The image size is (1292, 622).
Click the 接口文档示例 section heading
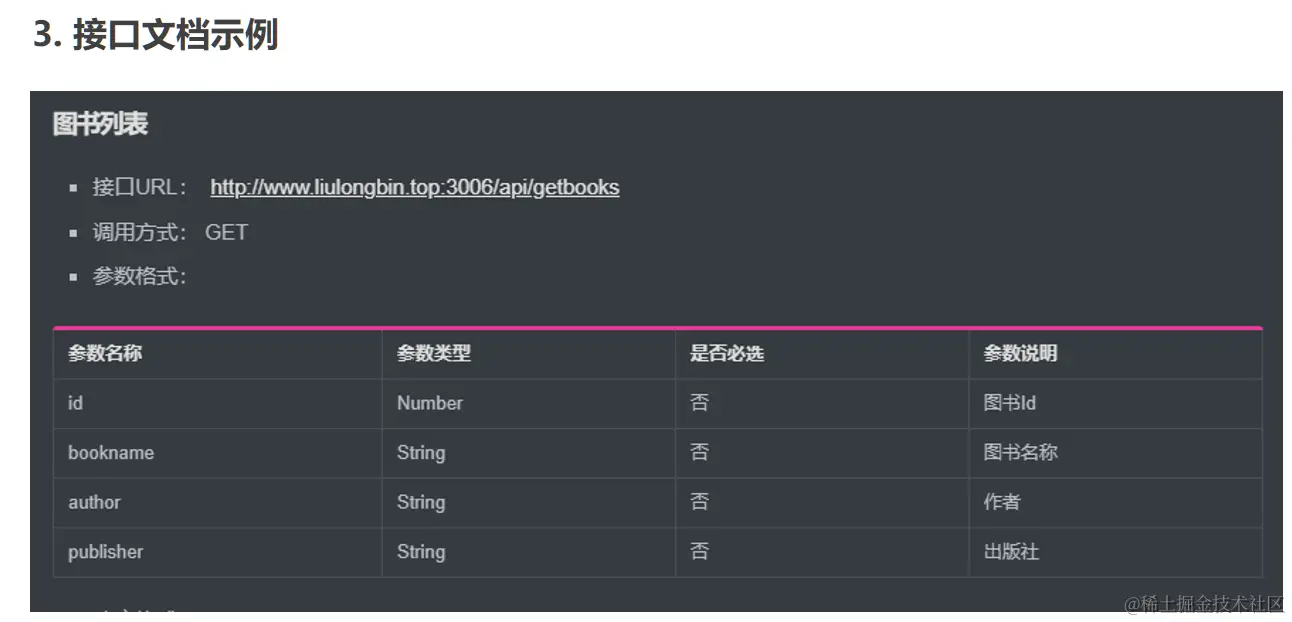tap(156, 34)
